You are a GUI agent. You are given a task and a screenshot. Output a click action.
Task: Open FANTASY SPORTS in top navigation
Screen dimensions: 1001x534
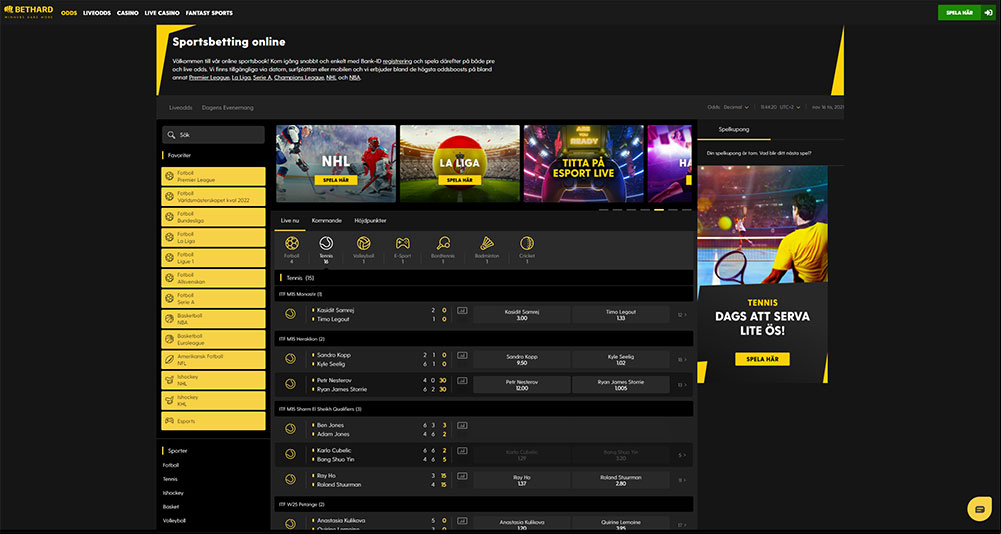pyautogui.click(x=209, y=13)
